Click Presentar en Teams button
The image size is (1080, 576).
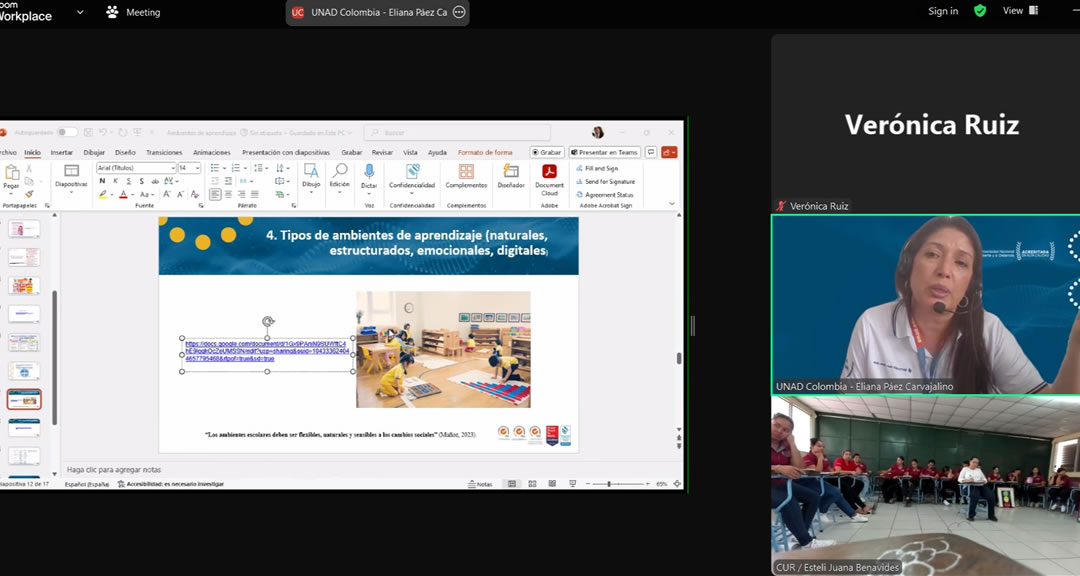[605, 152]
